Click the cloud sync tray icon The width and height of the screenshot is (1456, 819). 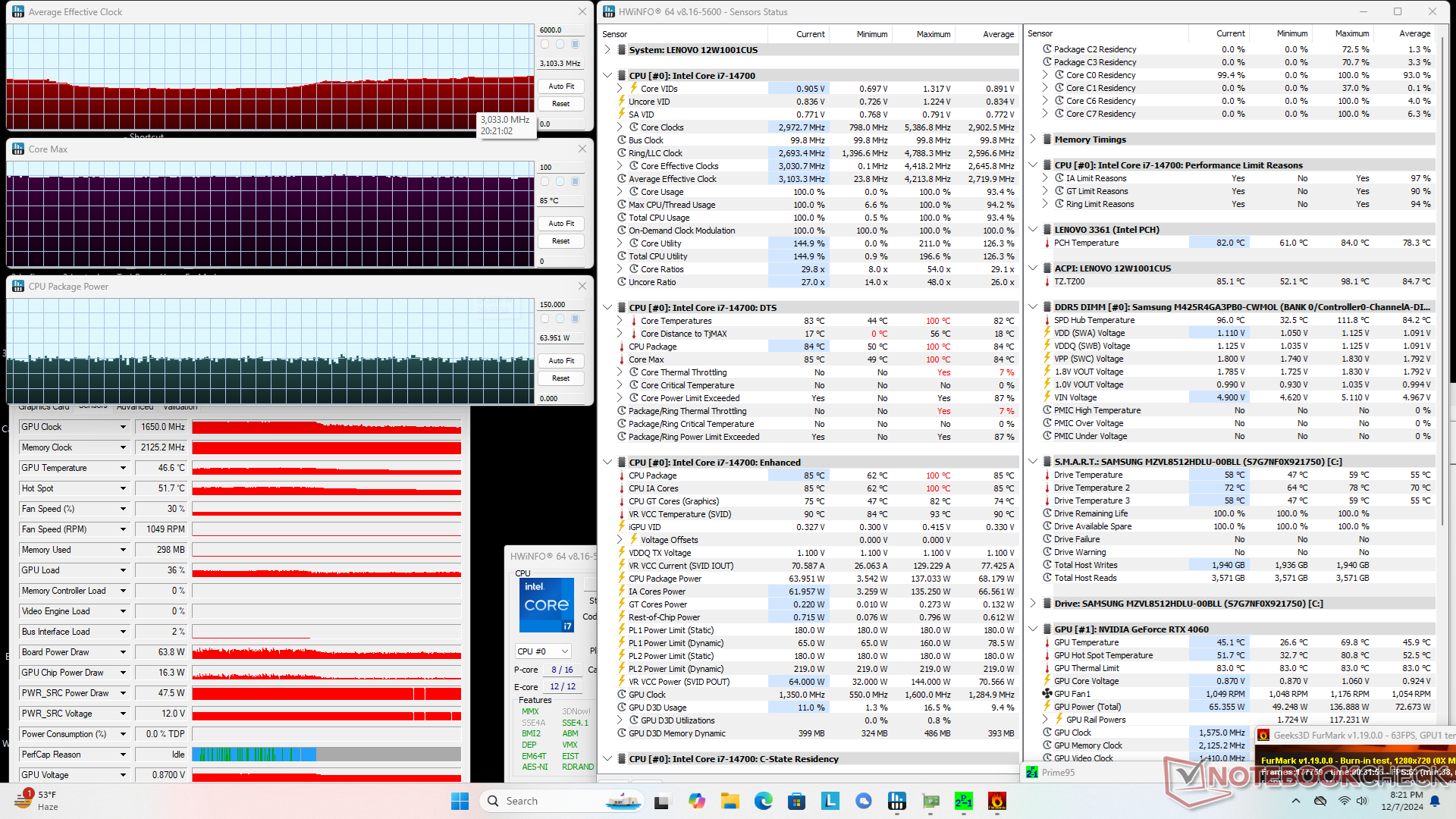(1320, 801)
